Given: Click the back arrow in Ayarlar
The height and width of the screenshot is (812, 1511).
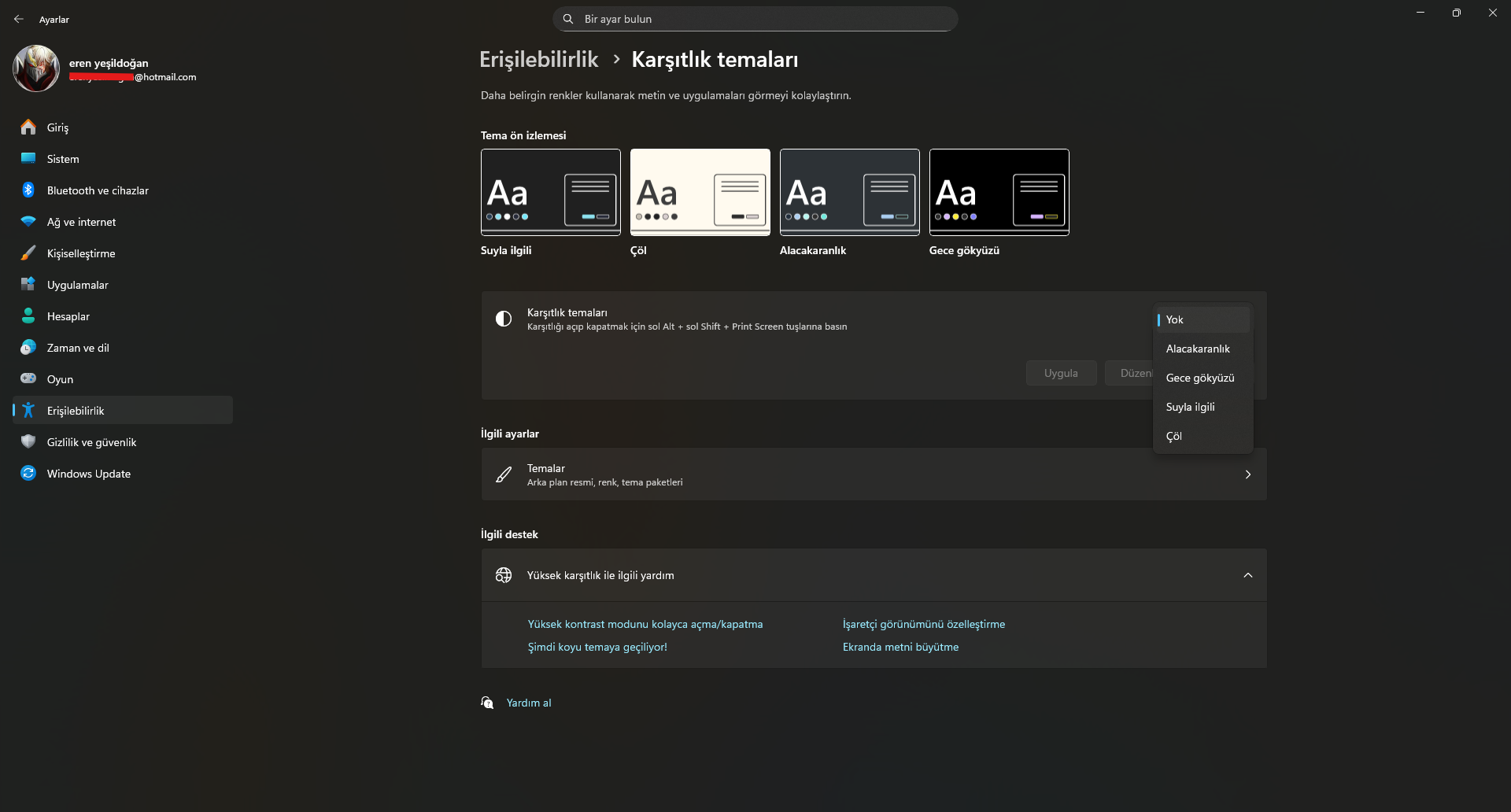Looking at the screenshot, I should pos(19,19).
